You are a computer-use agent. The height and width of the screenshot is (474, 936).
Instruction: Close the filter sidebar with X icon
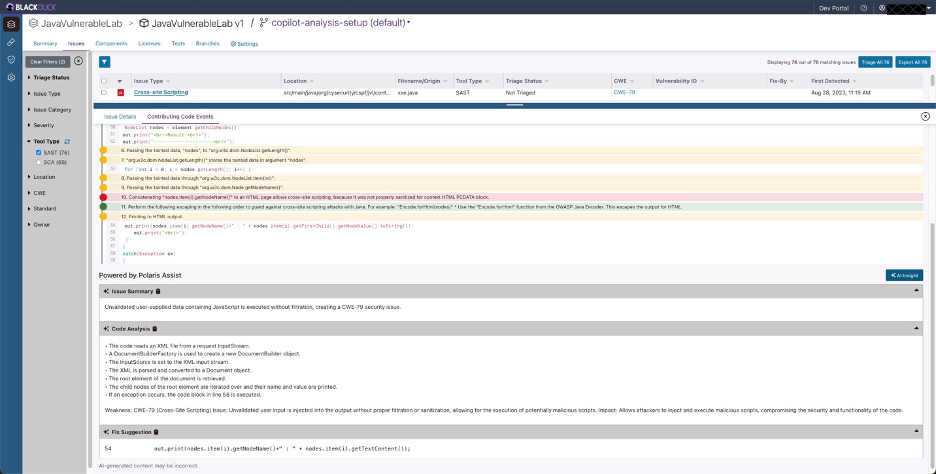[x=79, y=62]
